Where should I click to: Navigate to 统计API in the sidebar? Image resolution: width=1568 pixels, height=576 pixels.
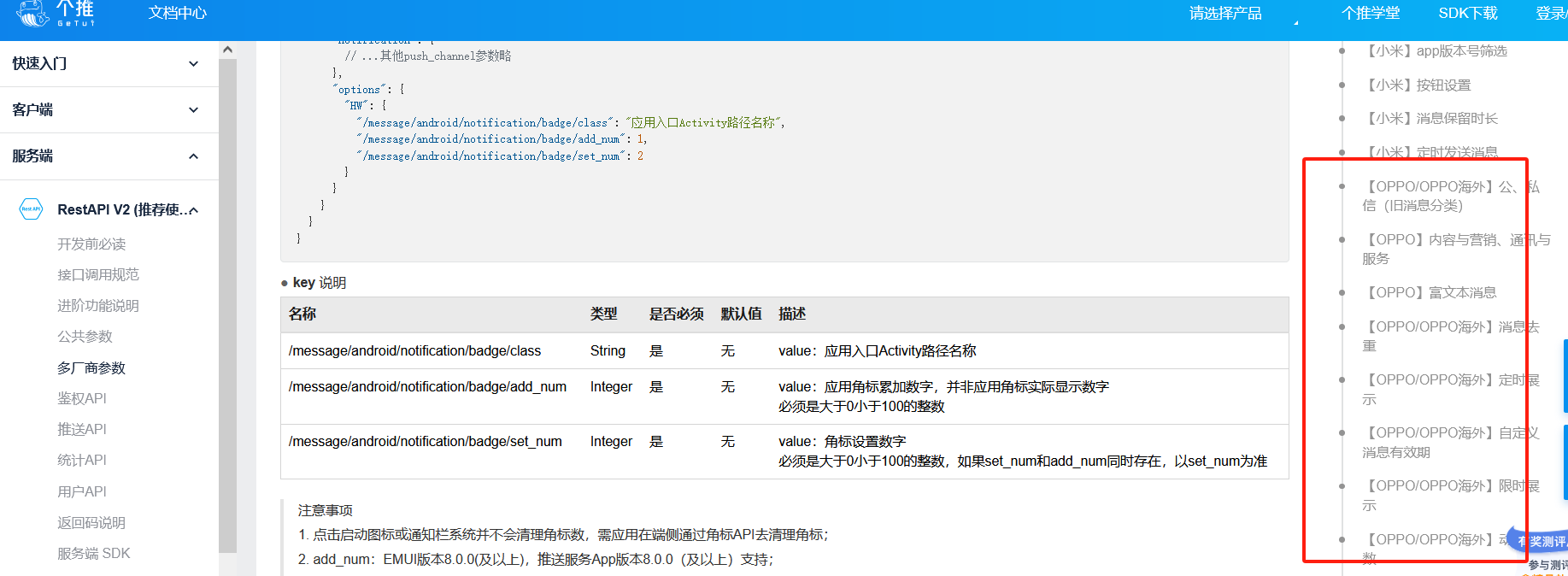point(82,460)
